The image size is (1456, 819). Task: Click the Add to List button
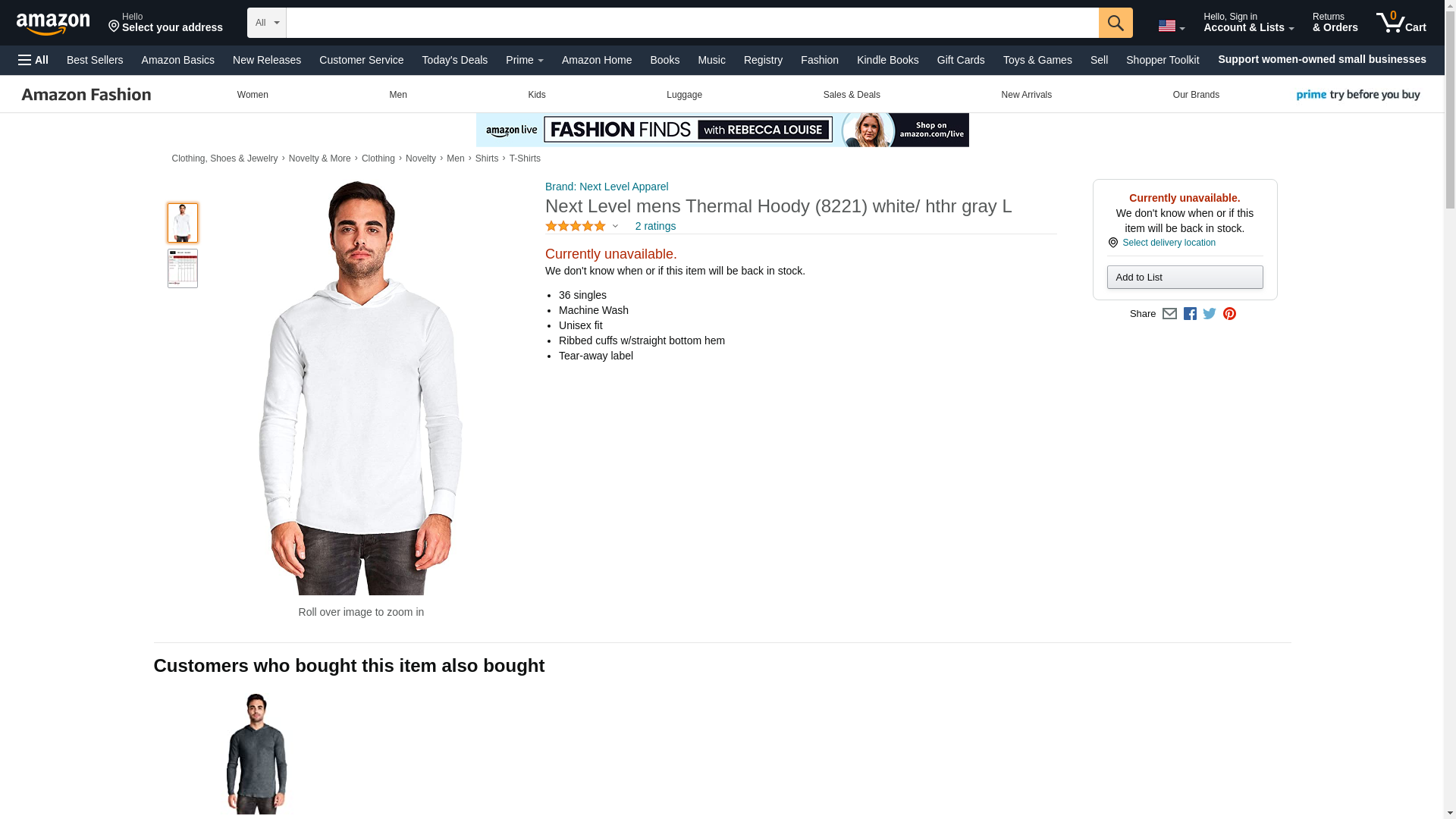[1185, 278]
